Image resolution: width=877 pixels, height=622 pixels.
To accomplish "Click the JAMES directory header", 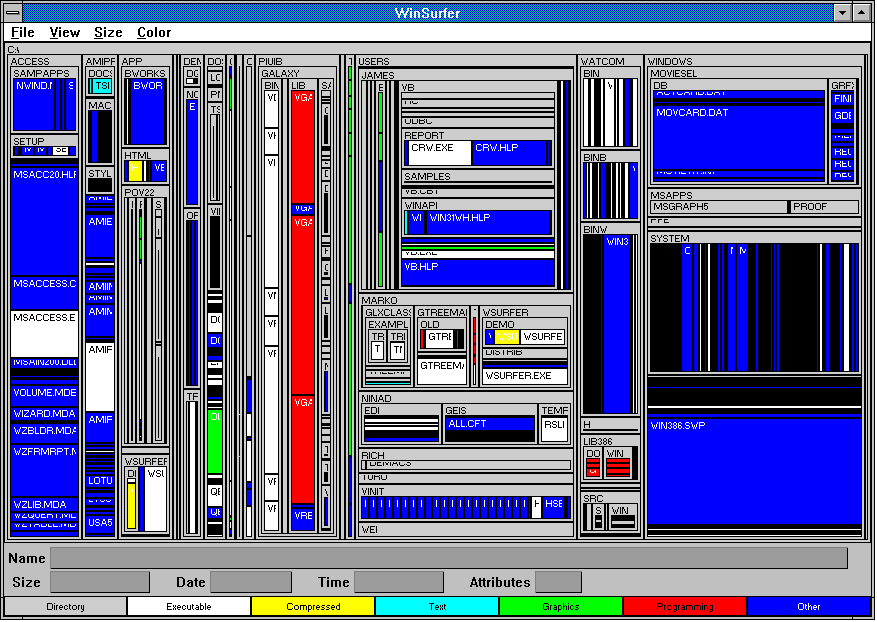I will [x=378, y=75].
